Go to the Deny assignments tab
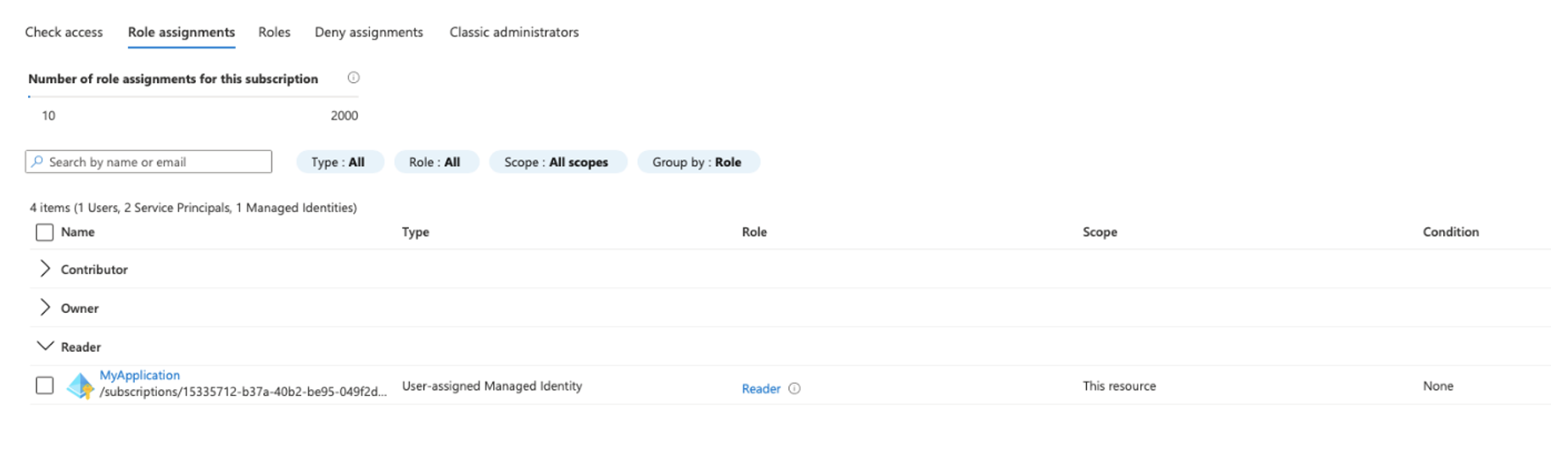Image resolution: width=1568 pixels, height=451 pixels. (368, 32)
